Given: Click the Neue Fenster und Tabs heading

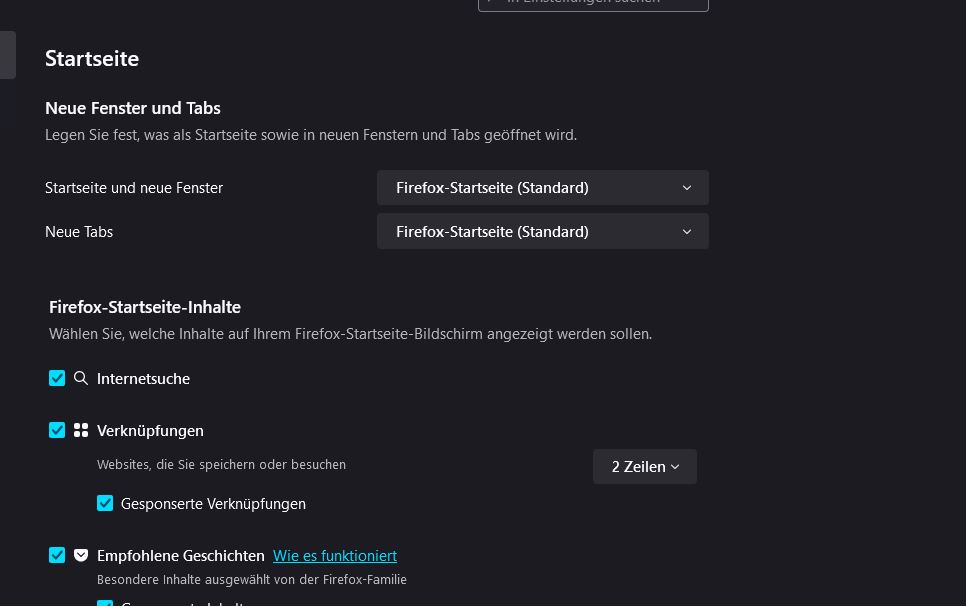Looking at the screenshot, I should pyautogui.click(x=132, y=108).
